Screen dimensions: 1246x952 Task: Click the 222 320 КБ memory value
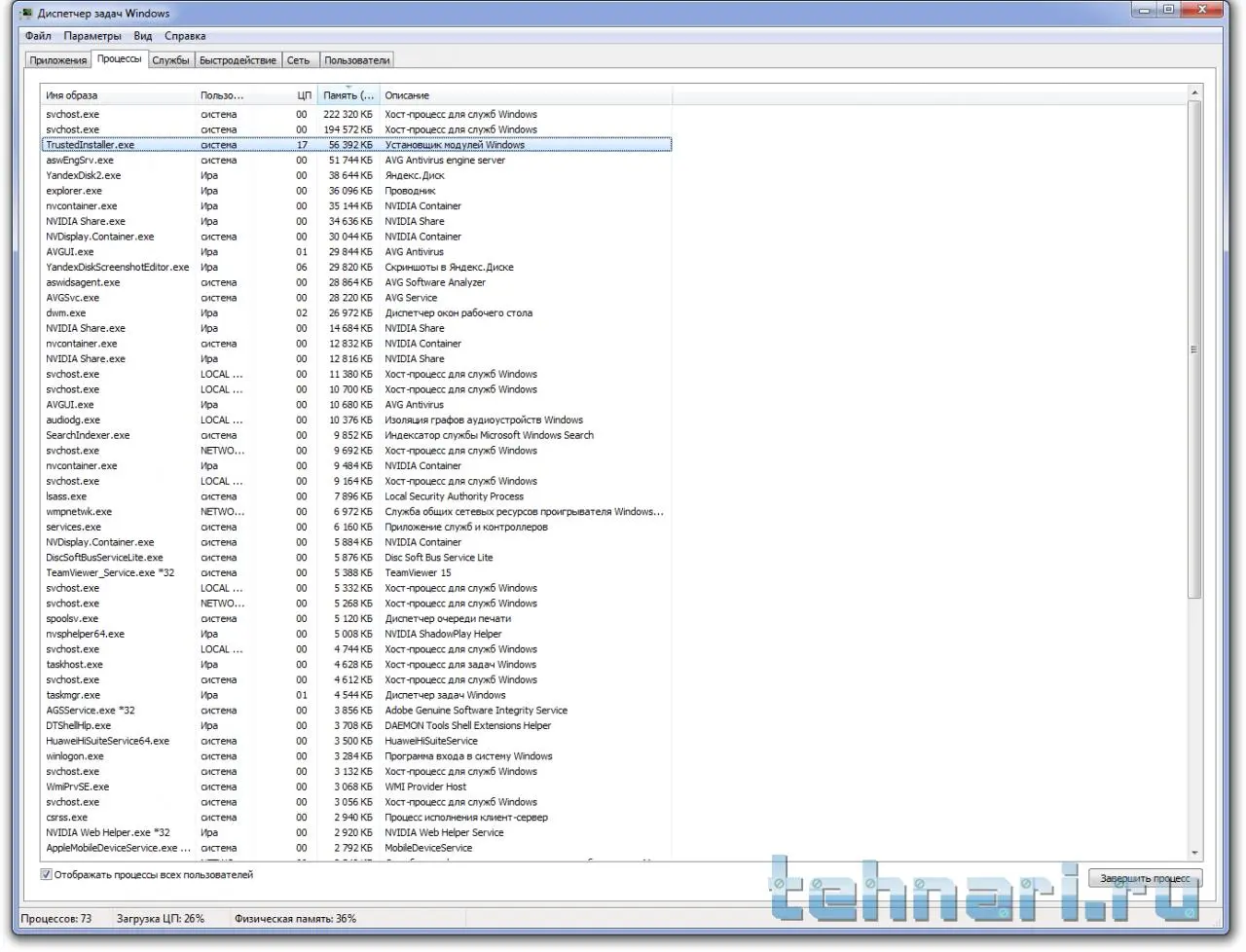point(348,115)
